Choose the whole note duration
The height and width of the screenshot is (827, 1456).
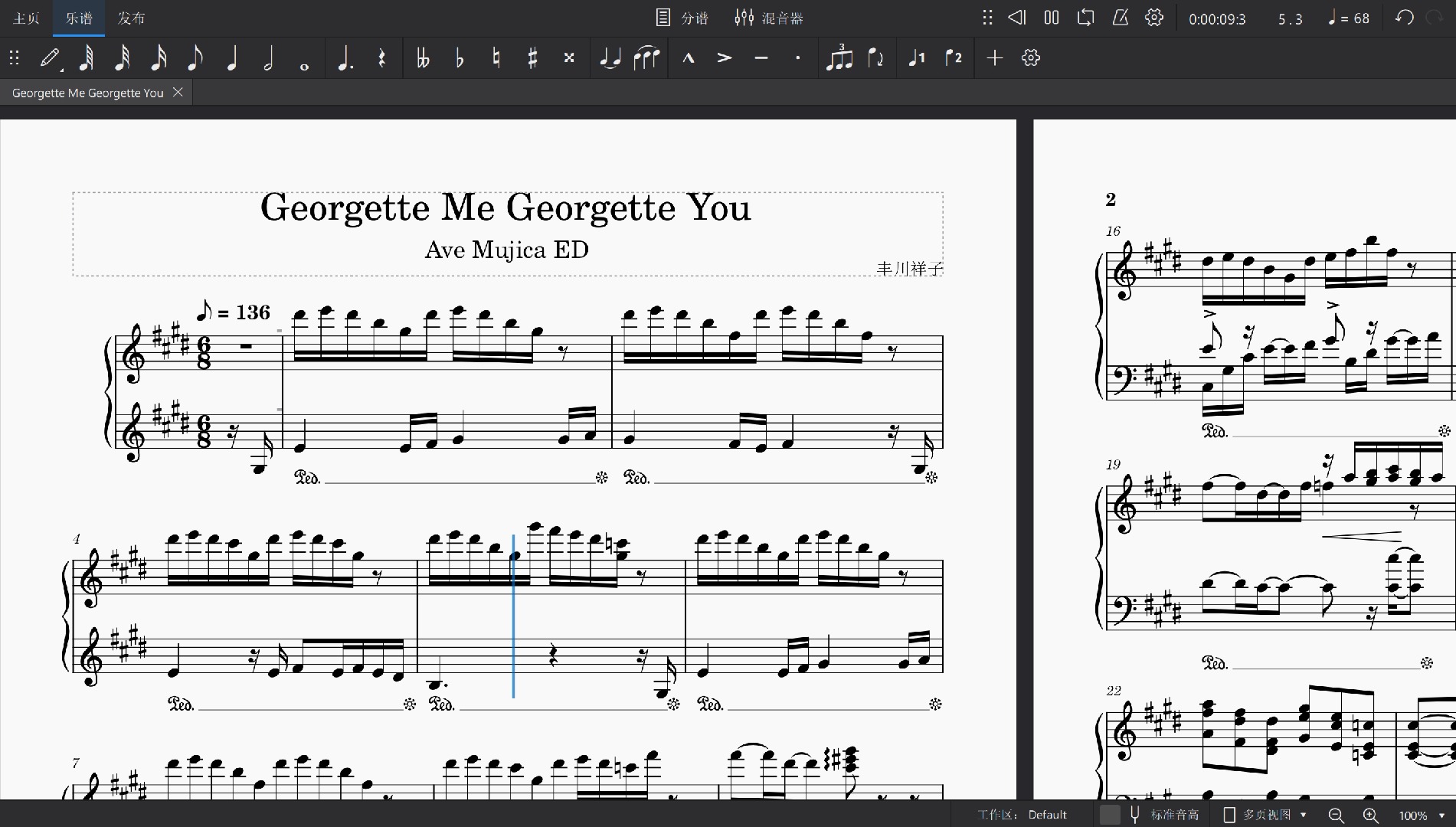[x=304, y=58]
